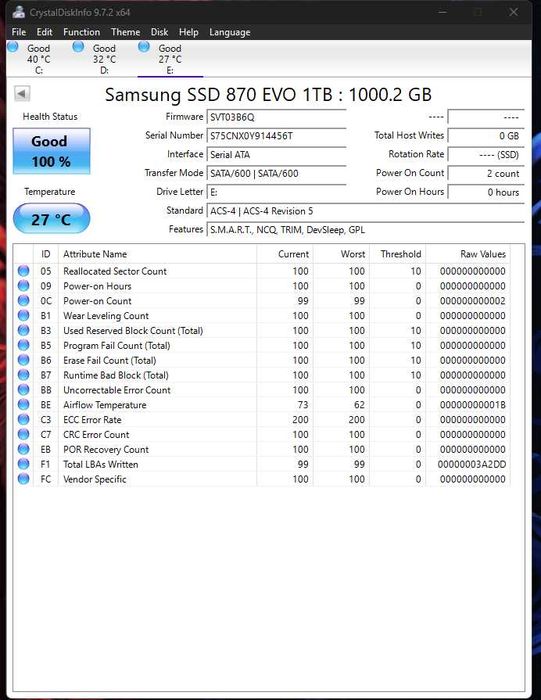
Task: Select the Airflow Temperature attribute name
Action: 105,404
